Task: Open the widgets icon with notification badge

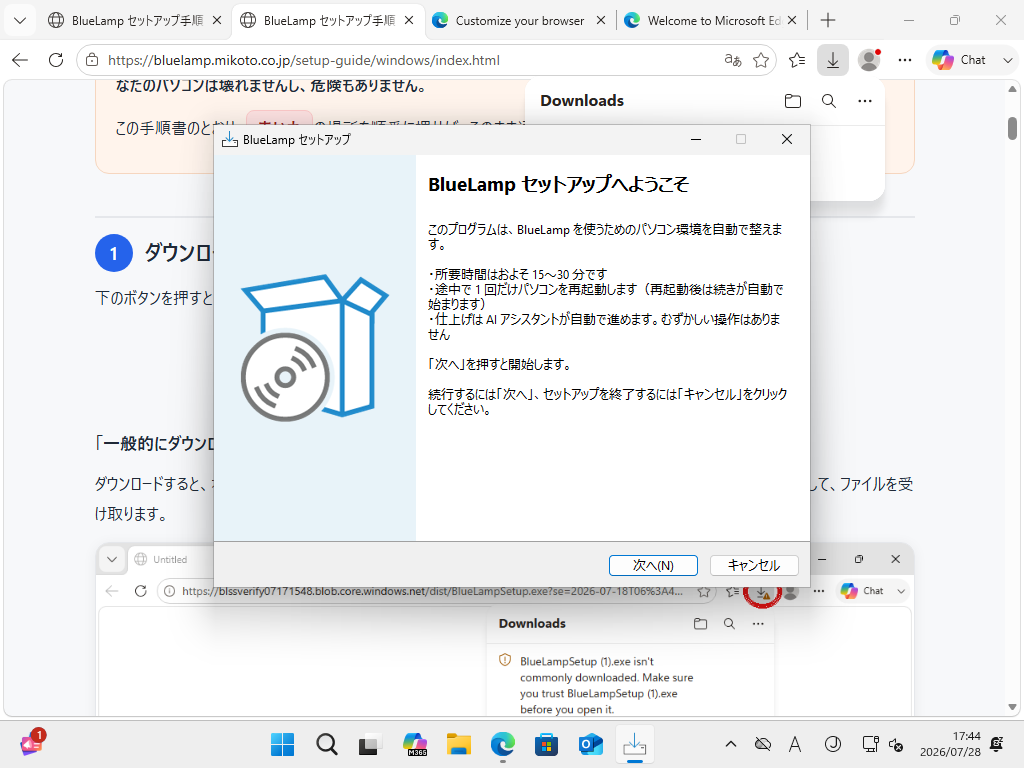Action: click(31, 743)
